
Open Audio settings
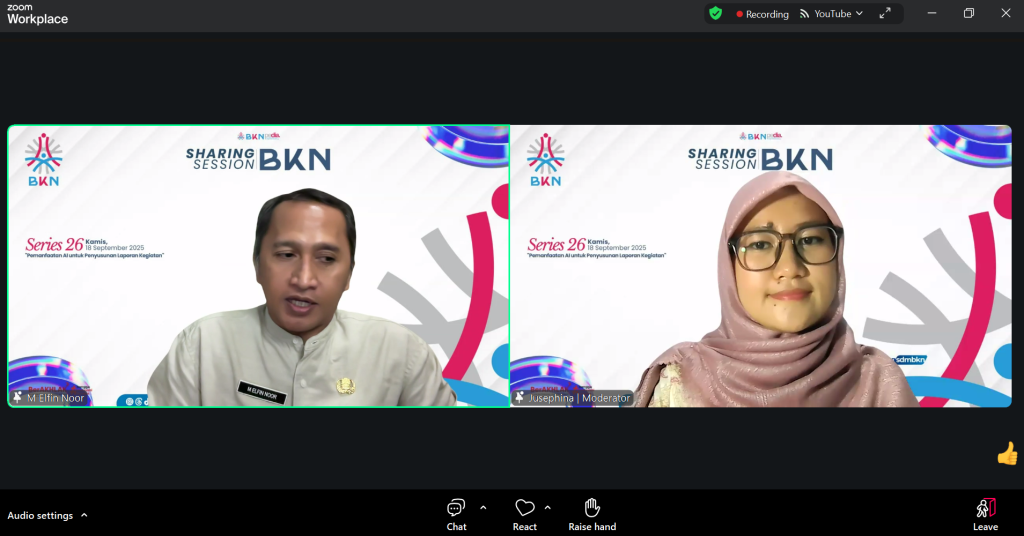click(x=40, y=516)
